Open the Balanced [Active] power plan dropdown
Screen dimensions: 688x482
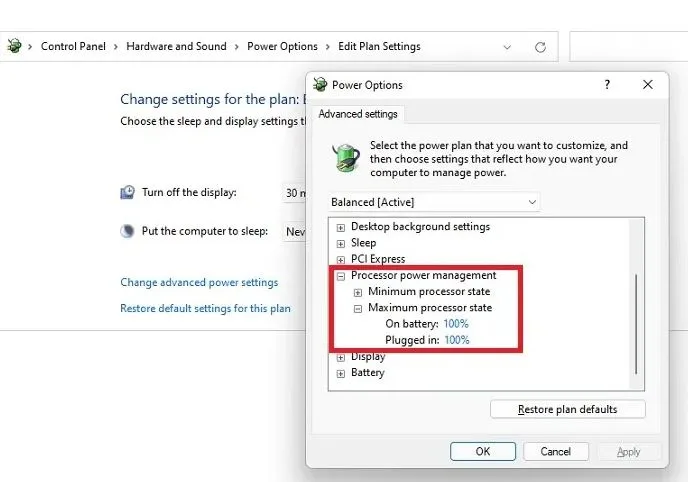tap(434, 202)
